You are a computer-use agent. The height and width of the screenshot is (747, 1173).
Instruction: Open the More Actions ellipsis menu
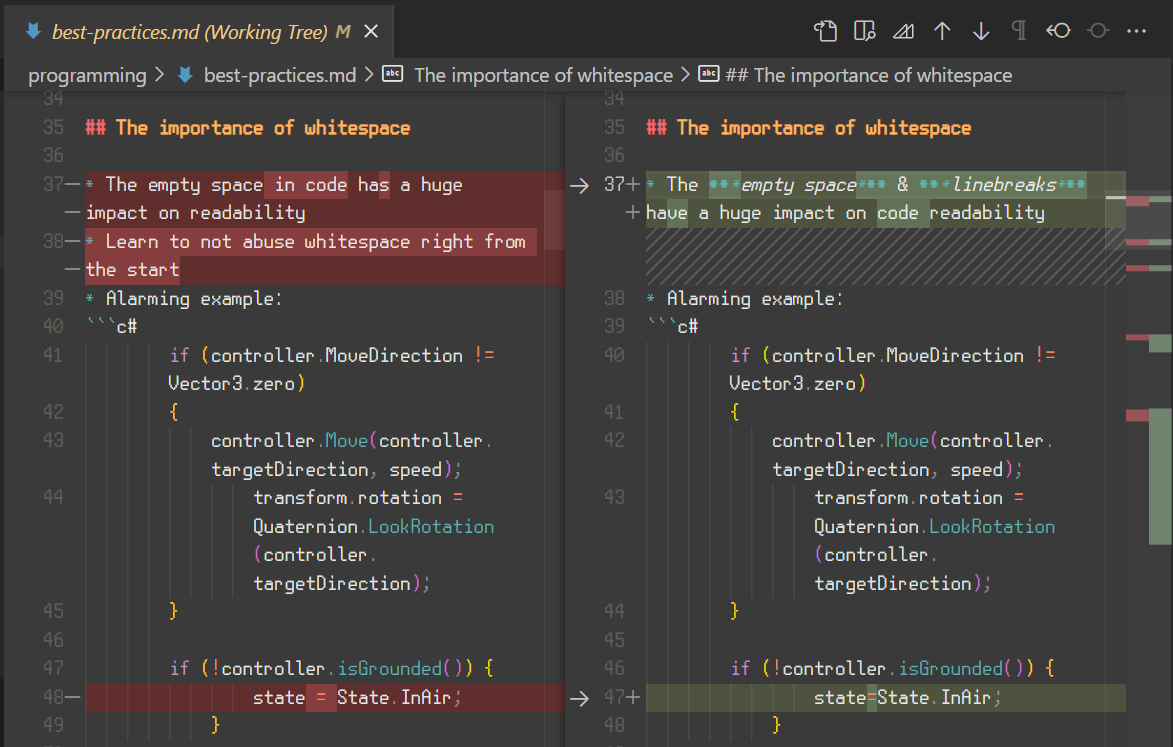pos(1136,31)
